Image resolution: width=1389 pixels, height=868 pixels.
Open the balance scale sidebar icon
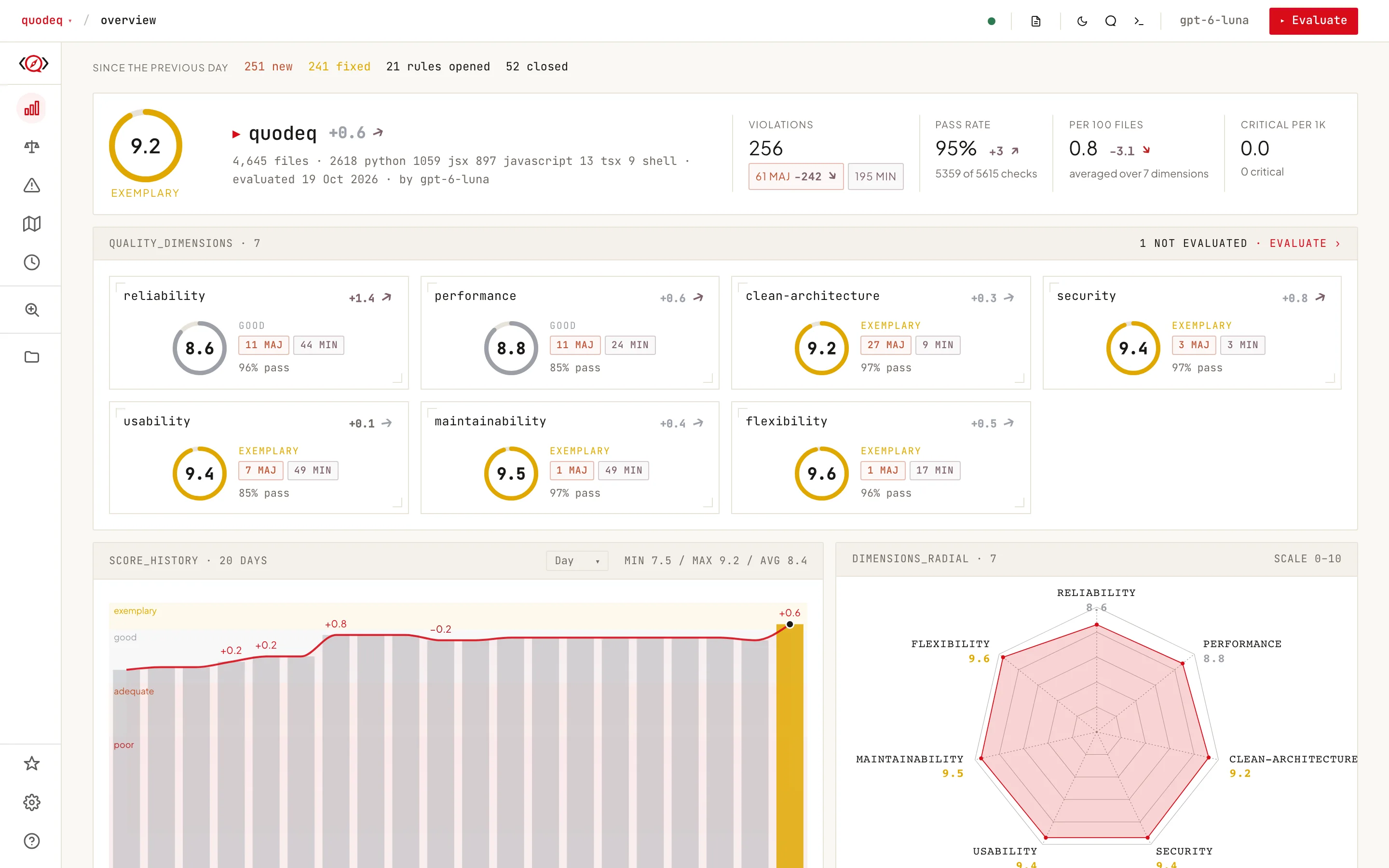[31, 147]
